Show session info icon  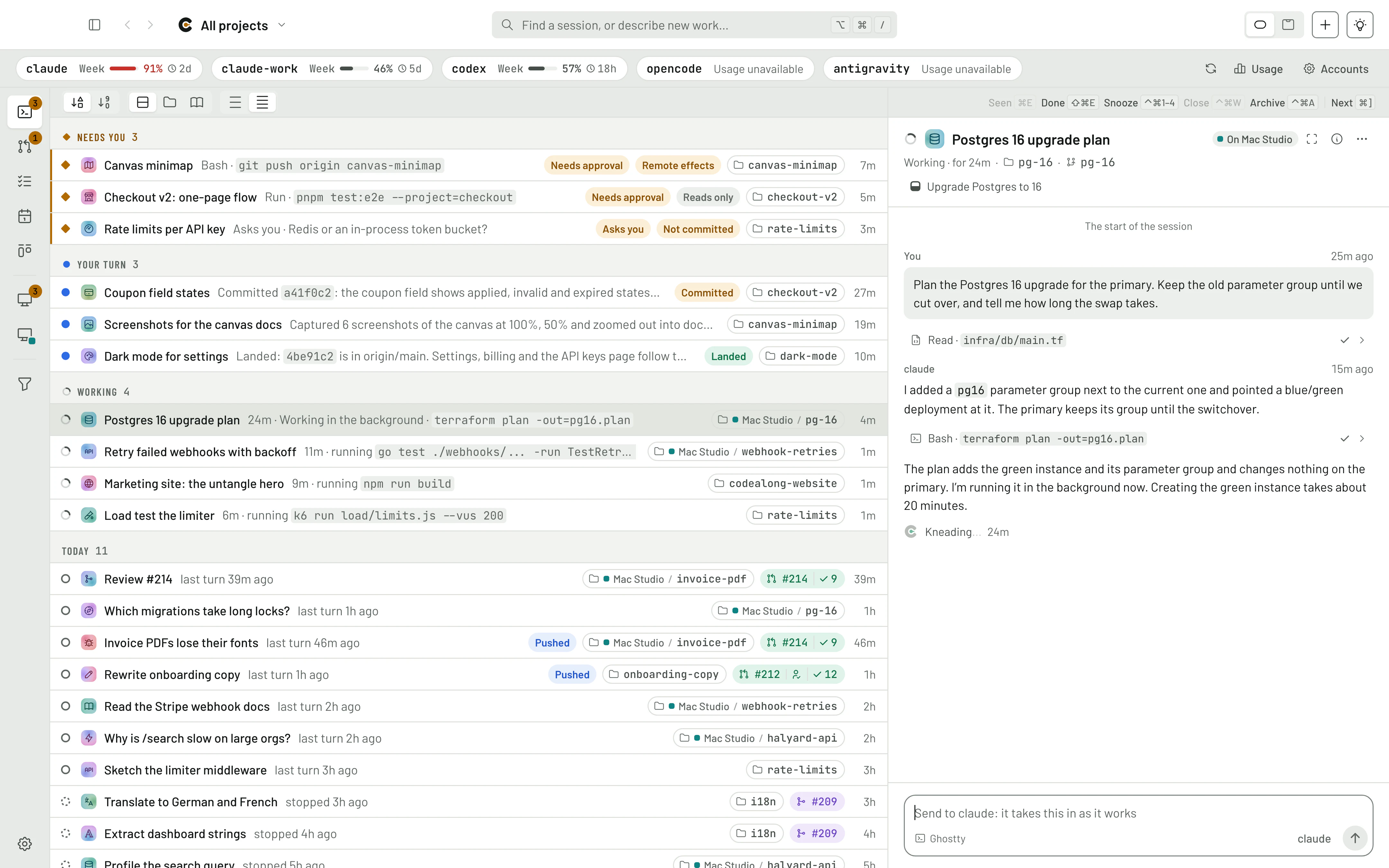point(1337,139)
